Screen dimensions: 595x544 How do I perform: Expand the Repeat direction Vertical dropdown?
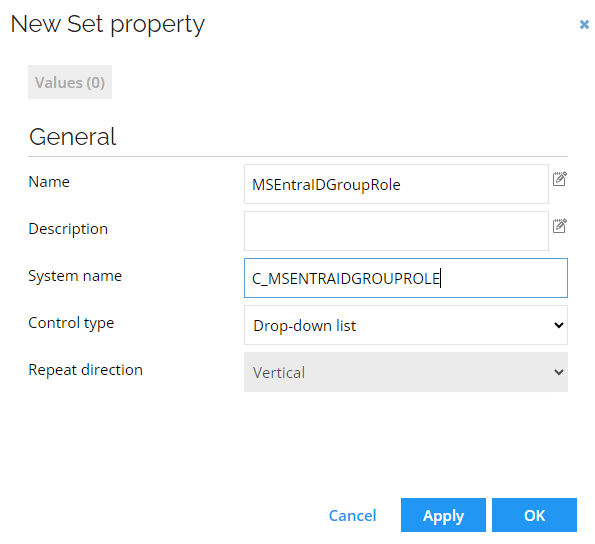tap(406, 372)
